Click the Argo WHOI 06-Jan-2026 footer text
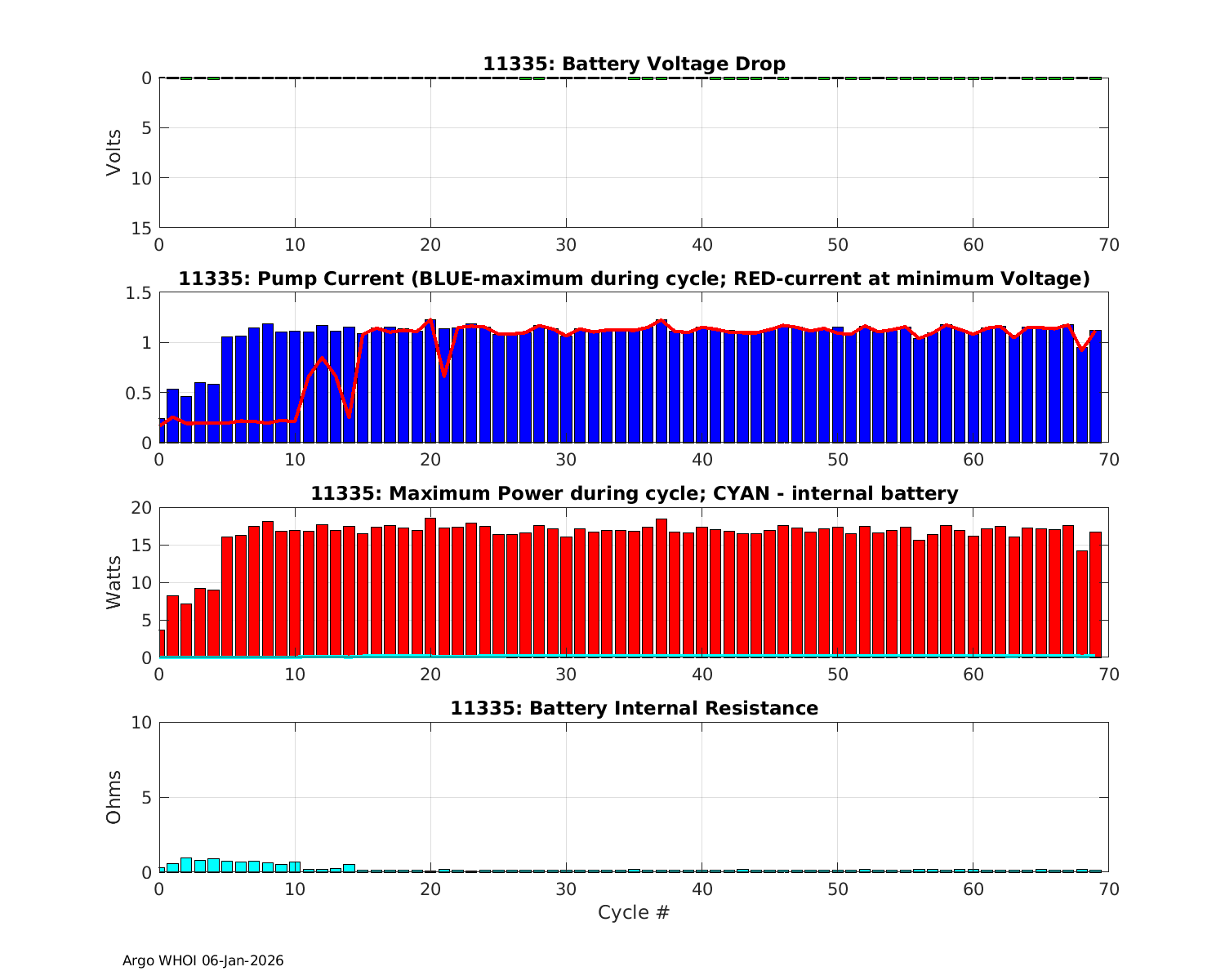The image size is (1225, 980). (203, 960)
